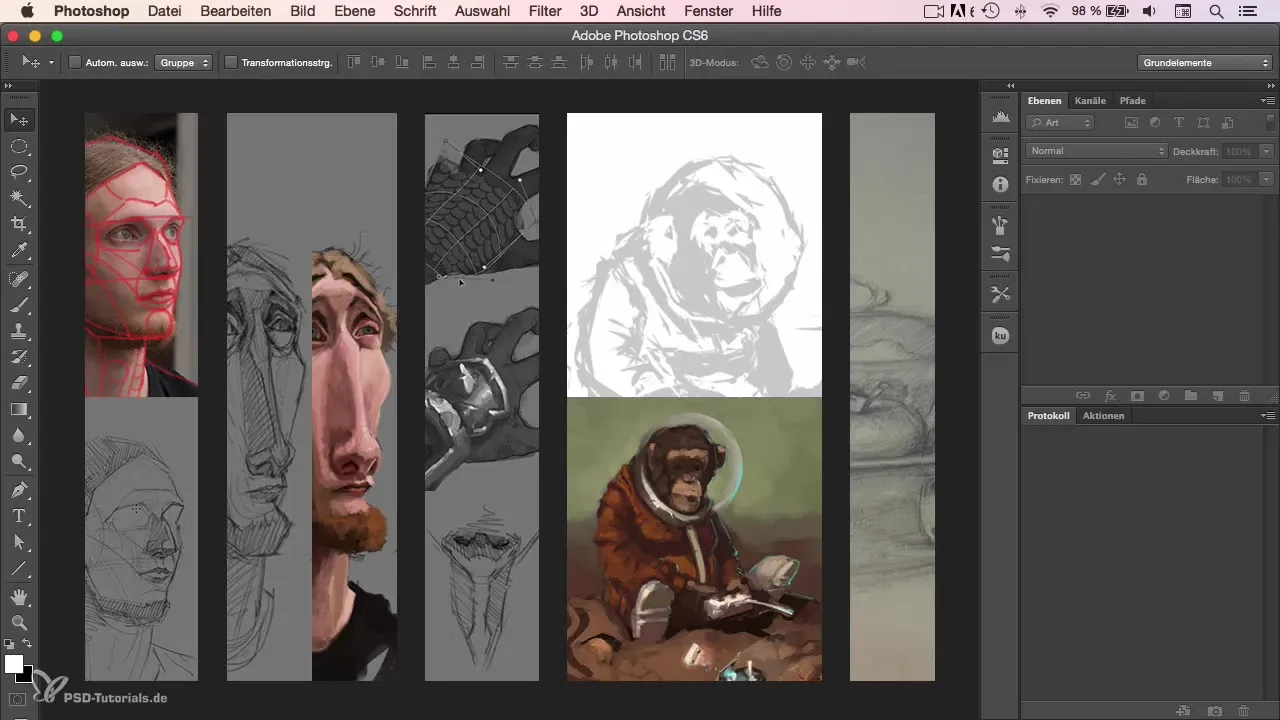1280x720 pixels.
Task: Select the Hand tool
Action: click(19, 597)
